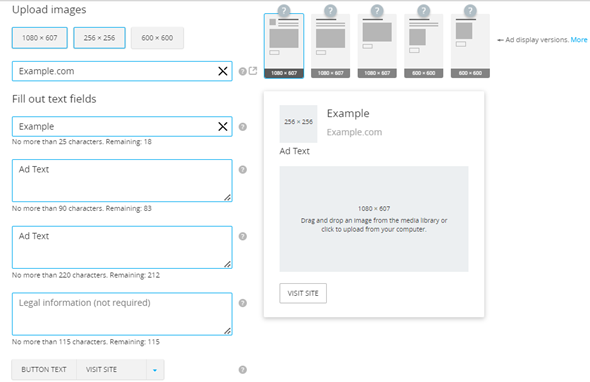Click resize handle of Legal information textarea

(x=227, y=331)
